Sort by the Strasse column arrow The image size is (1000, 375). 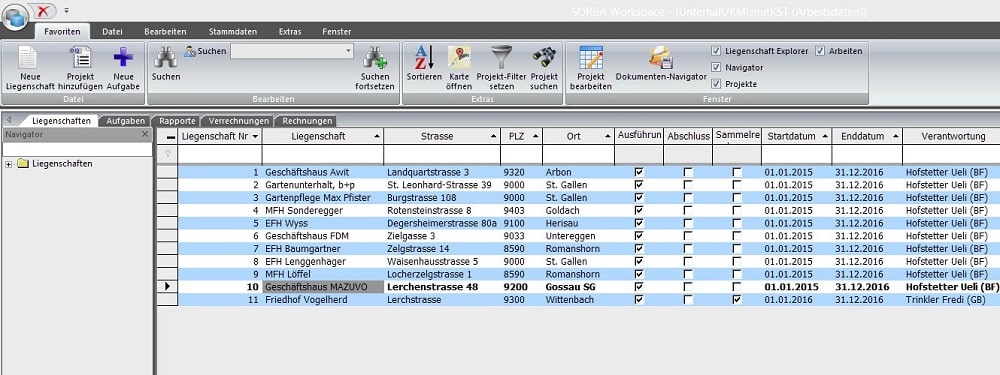point(495,136)
